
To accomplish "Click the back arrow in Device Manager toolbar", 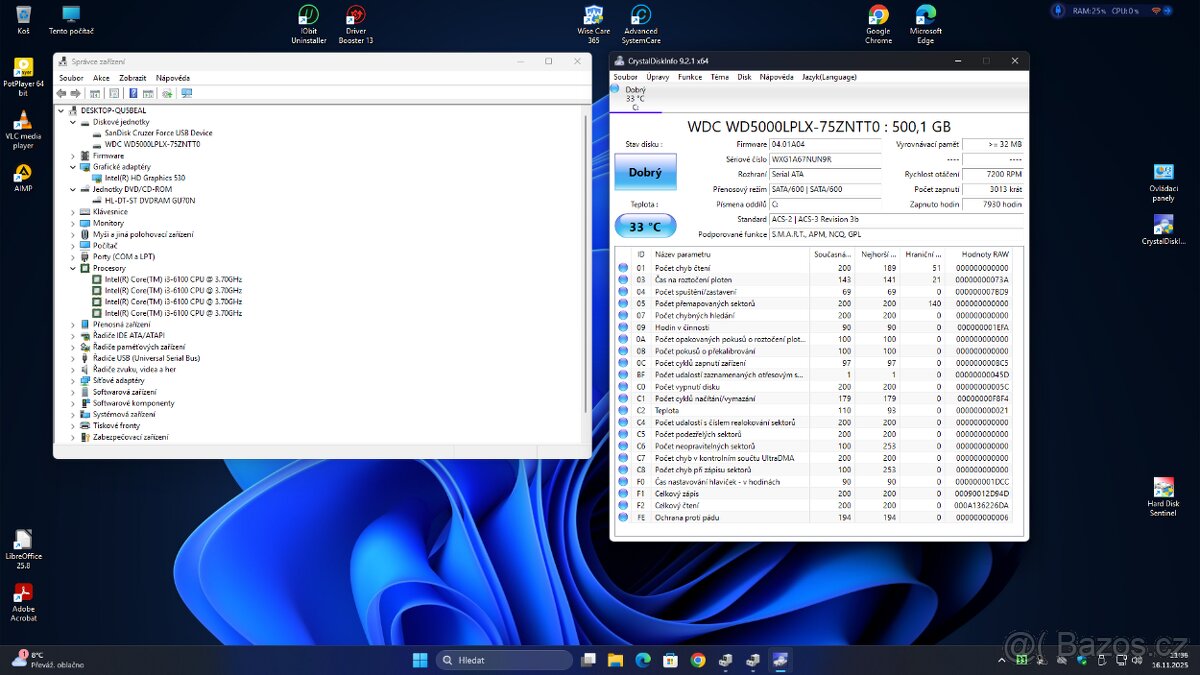I will coord(62,93).
